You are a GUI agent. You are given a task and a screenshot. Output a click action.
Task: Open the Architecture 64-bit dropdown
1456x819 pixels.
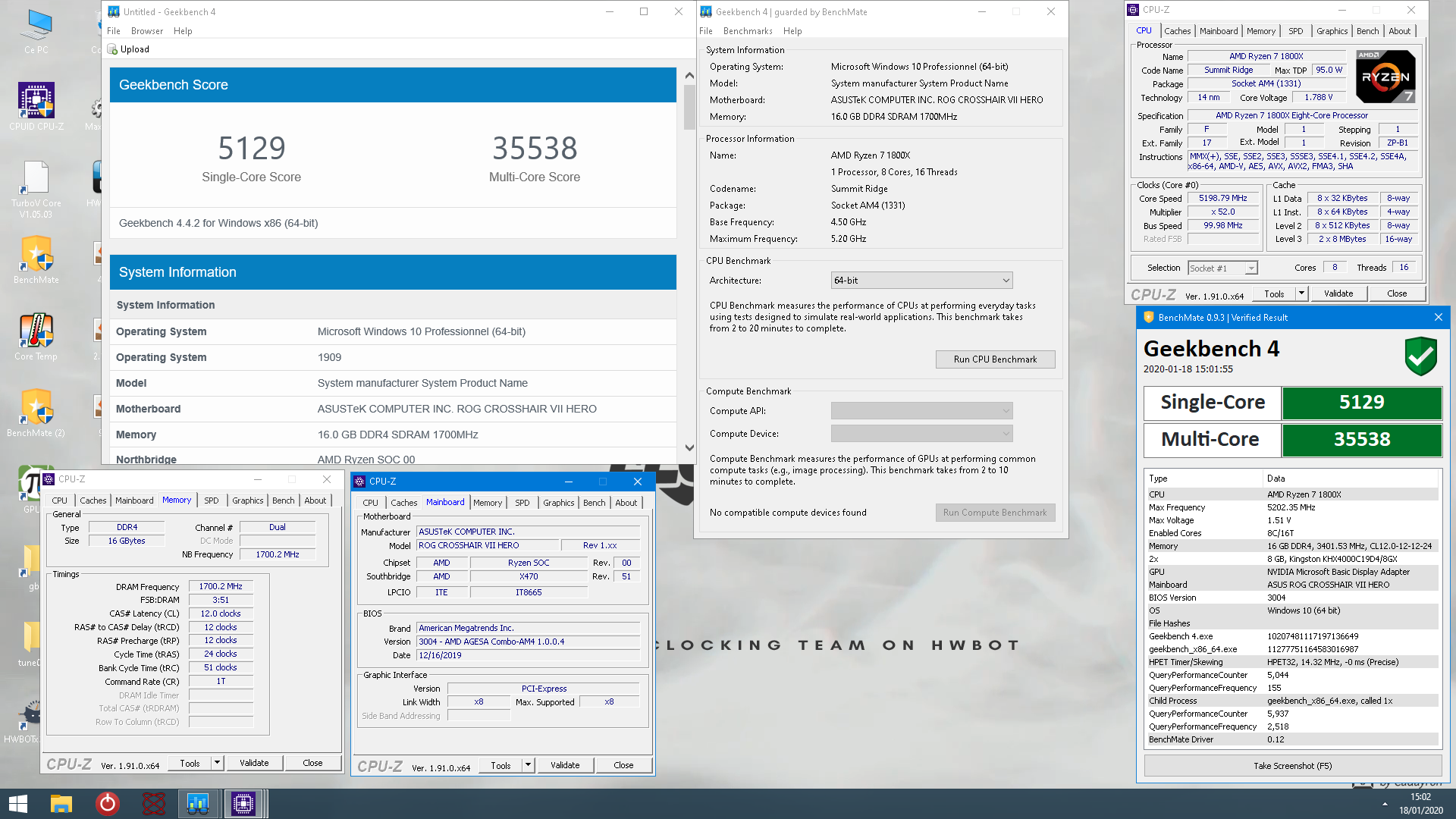coord(921,281)
